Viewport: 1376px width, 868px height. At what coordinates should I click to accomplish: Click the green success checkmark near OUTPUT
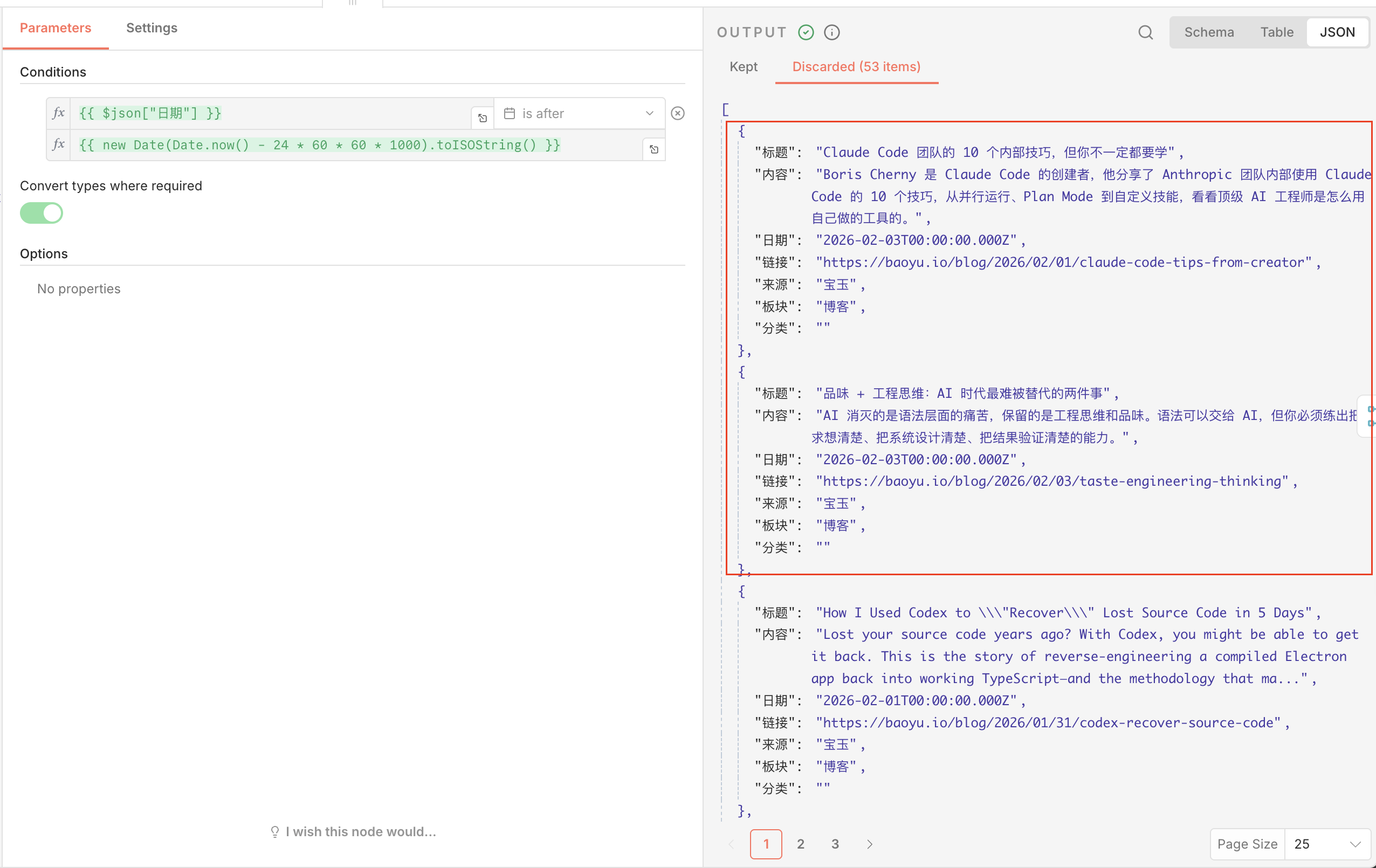coord(806,32)
